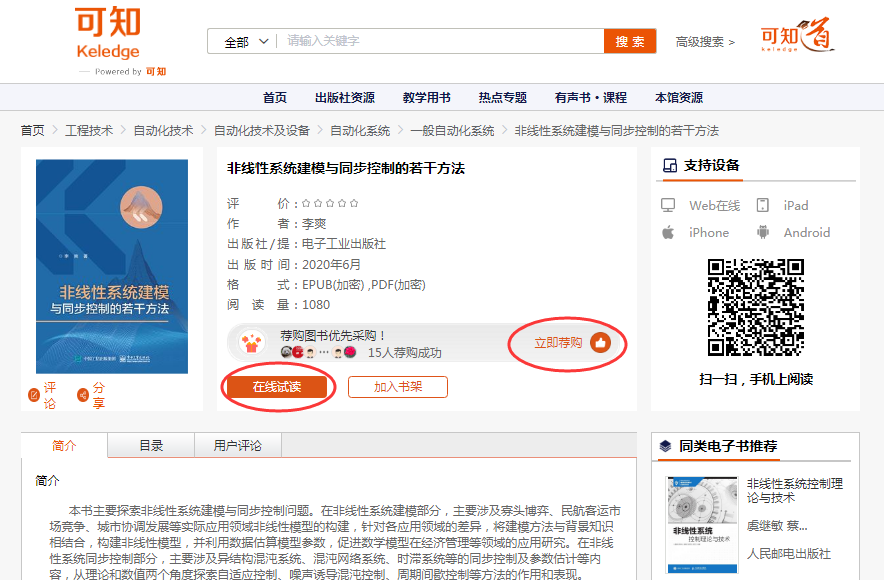Click the thumbs-up recommend icon
Screen dimensions: 884x580
coord(600,343)
